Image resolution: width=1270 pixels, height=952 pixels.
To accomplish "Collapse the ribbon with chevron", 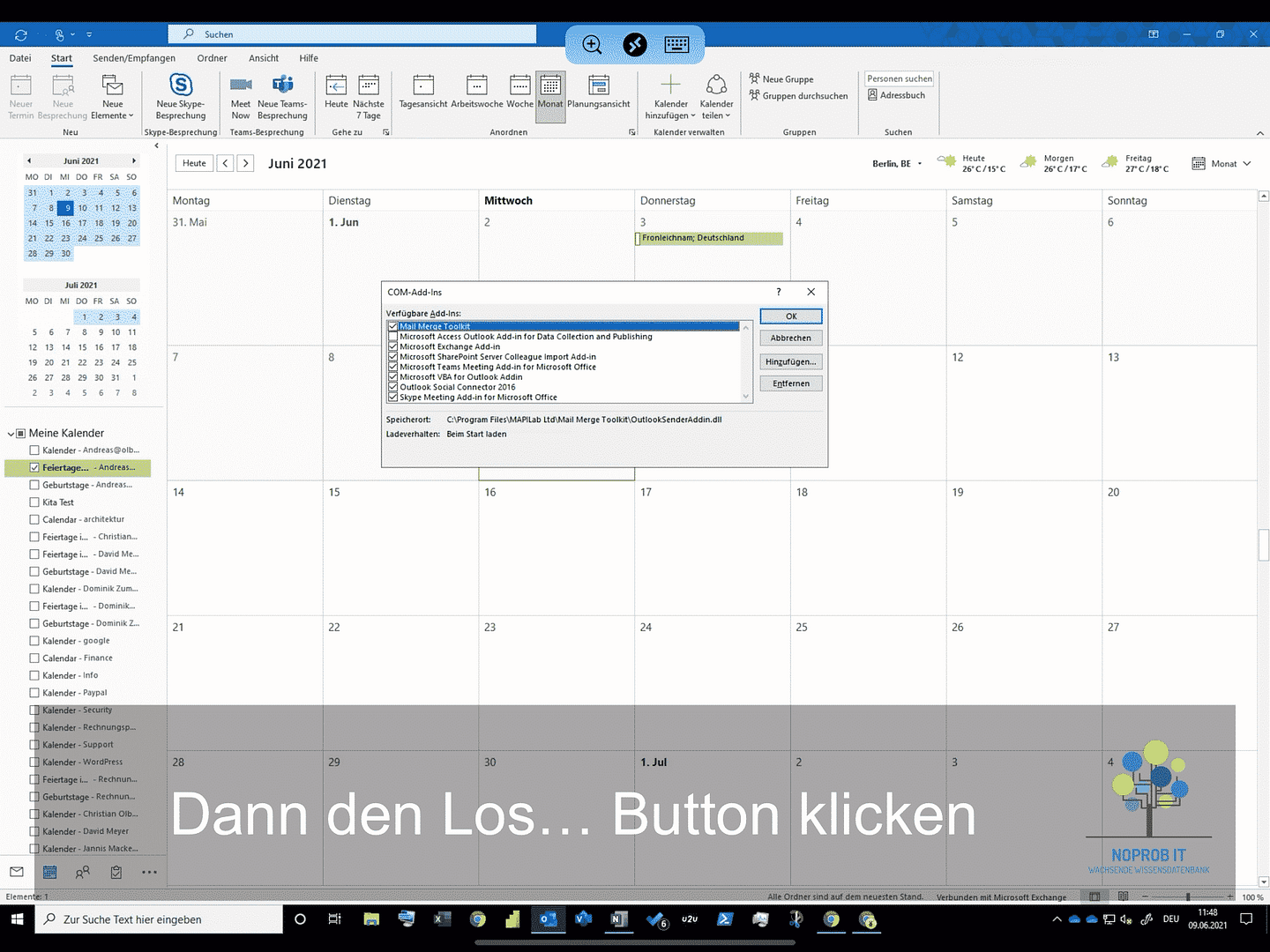I will (x=1259, y=133).
